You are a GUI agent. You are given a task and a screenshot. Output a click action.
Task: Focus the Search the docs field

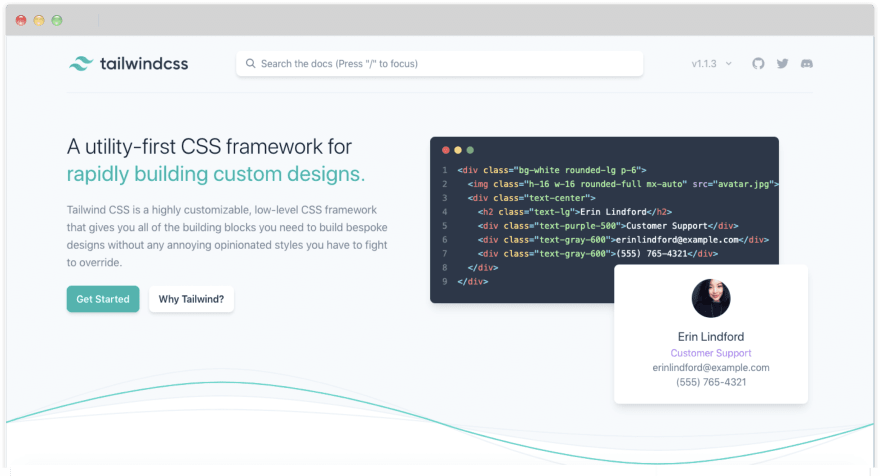[x=439, y=63]
